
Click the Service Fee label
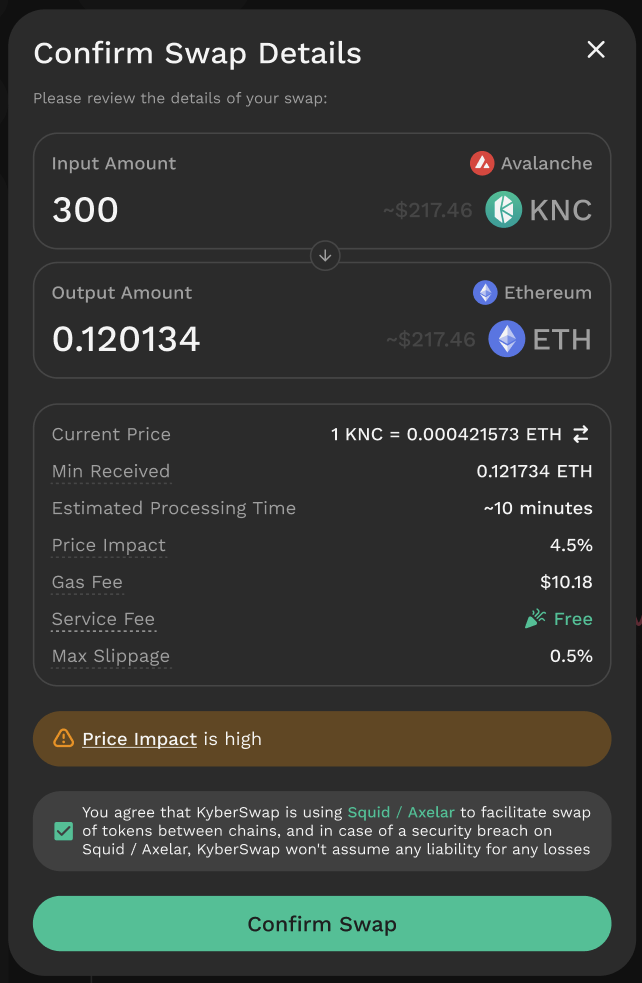(x=103, y=619)
